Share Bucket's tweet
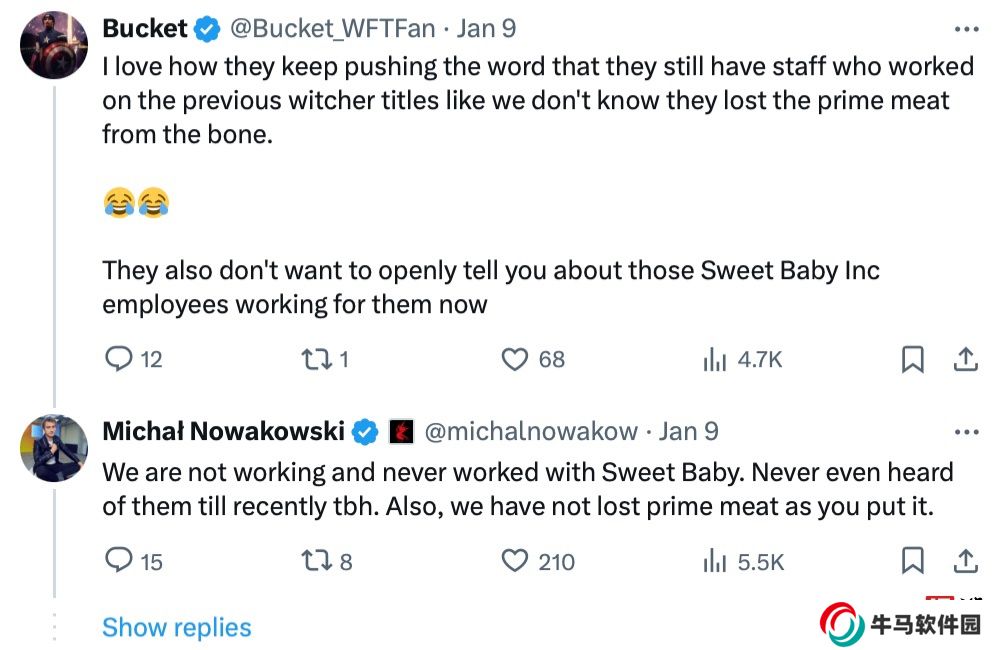The image size is (1000, 650). (965, 359)
